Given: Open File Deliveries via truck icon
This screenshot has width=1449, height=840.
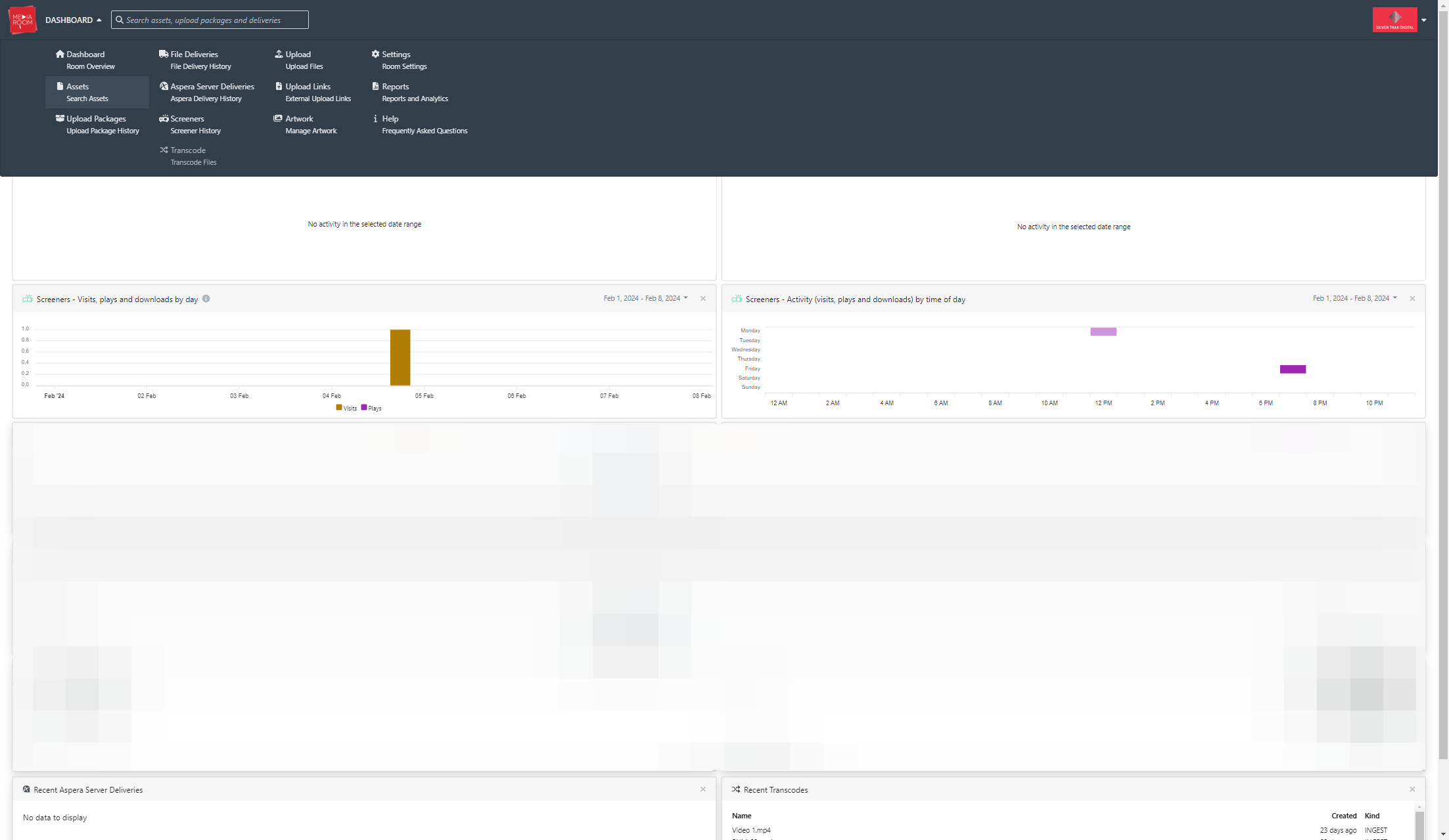Looking at the screenshot, I should [164, 54].
